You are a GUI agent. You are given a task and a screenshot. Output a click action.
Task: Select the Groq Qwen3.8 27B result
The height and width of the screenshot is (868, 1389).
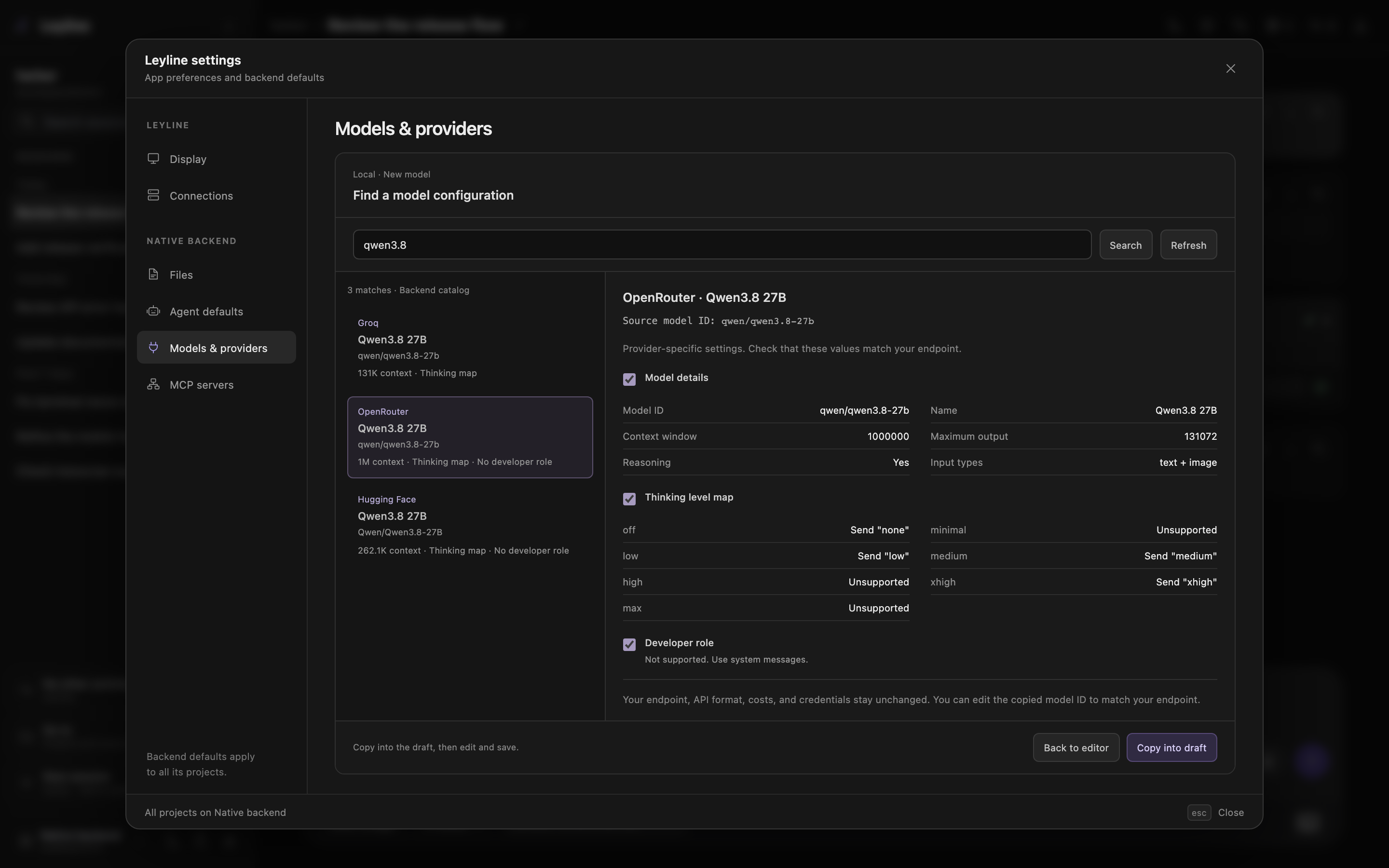click(469, 348)
